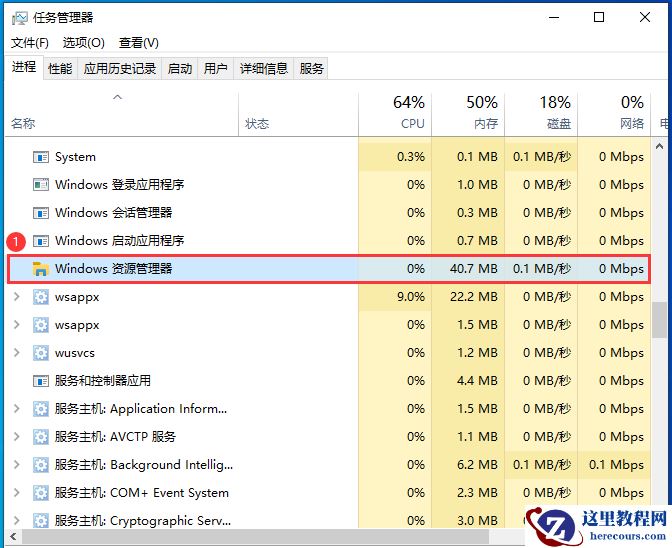Click the vertical scrollbar up arrow

[x=660, y=147]
